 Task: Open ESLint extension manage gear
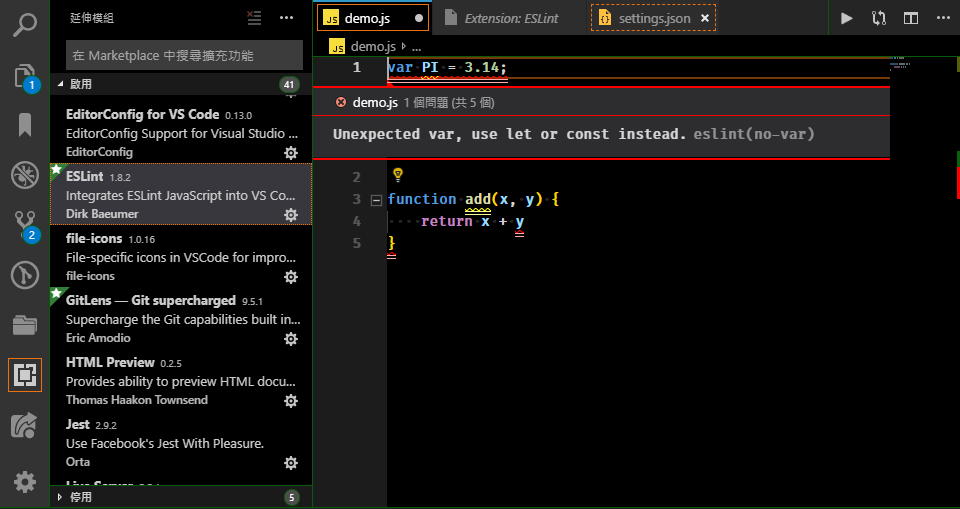pyautogui.click(x=291, y=214)
